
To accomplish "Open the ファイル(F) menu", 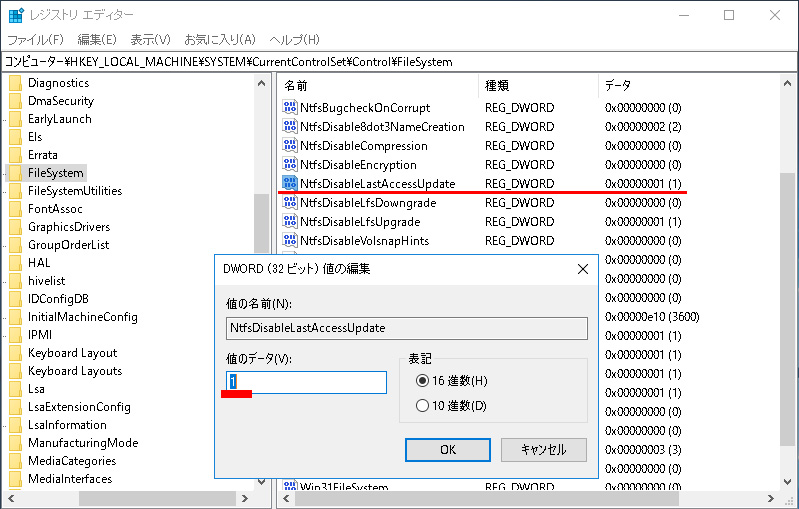I will 35,40.
